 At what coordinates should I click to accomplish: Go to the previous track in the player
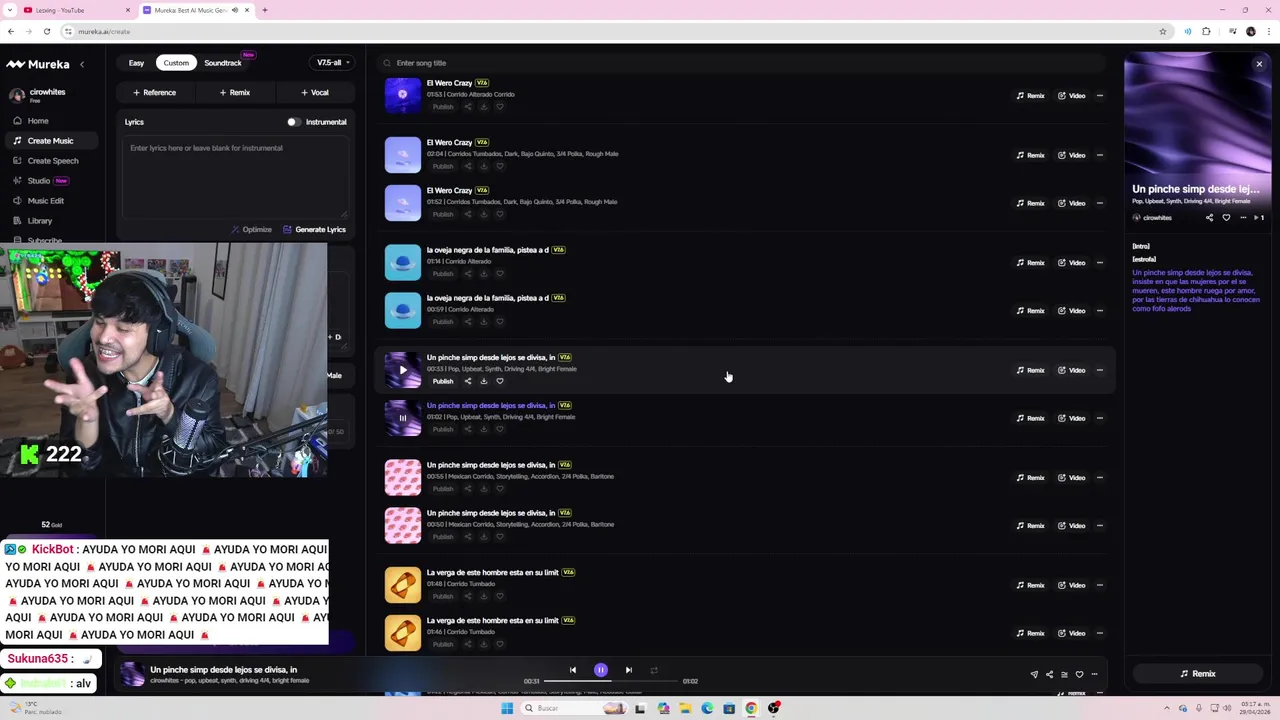click(573, 670)
